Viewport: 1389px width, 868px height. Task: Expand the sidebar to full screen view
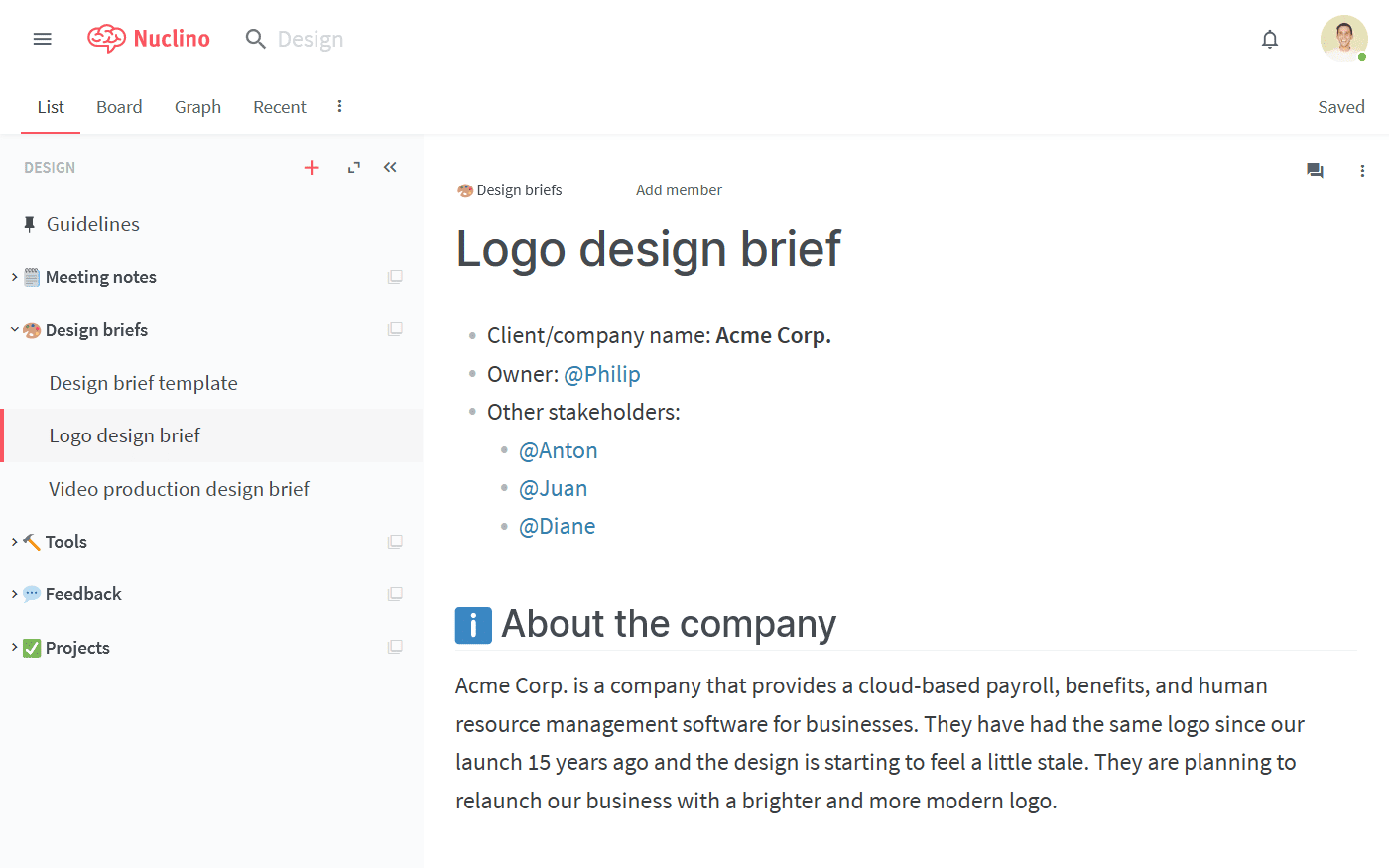point(353,167)
